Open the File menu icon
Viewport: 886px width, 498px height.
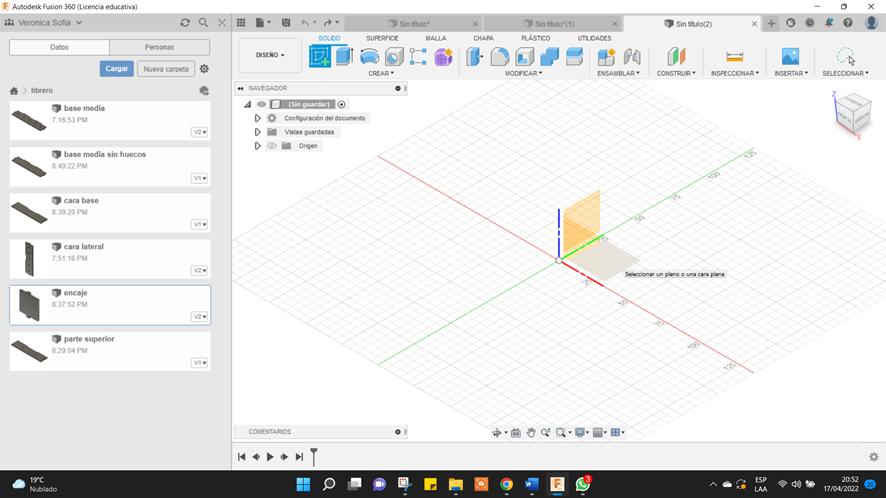260,23
